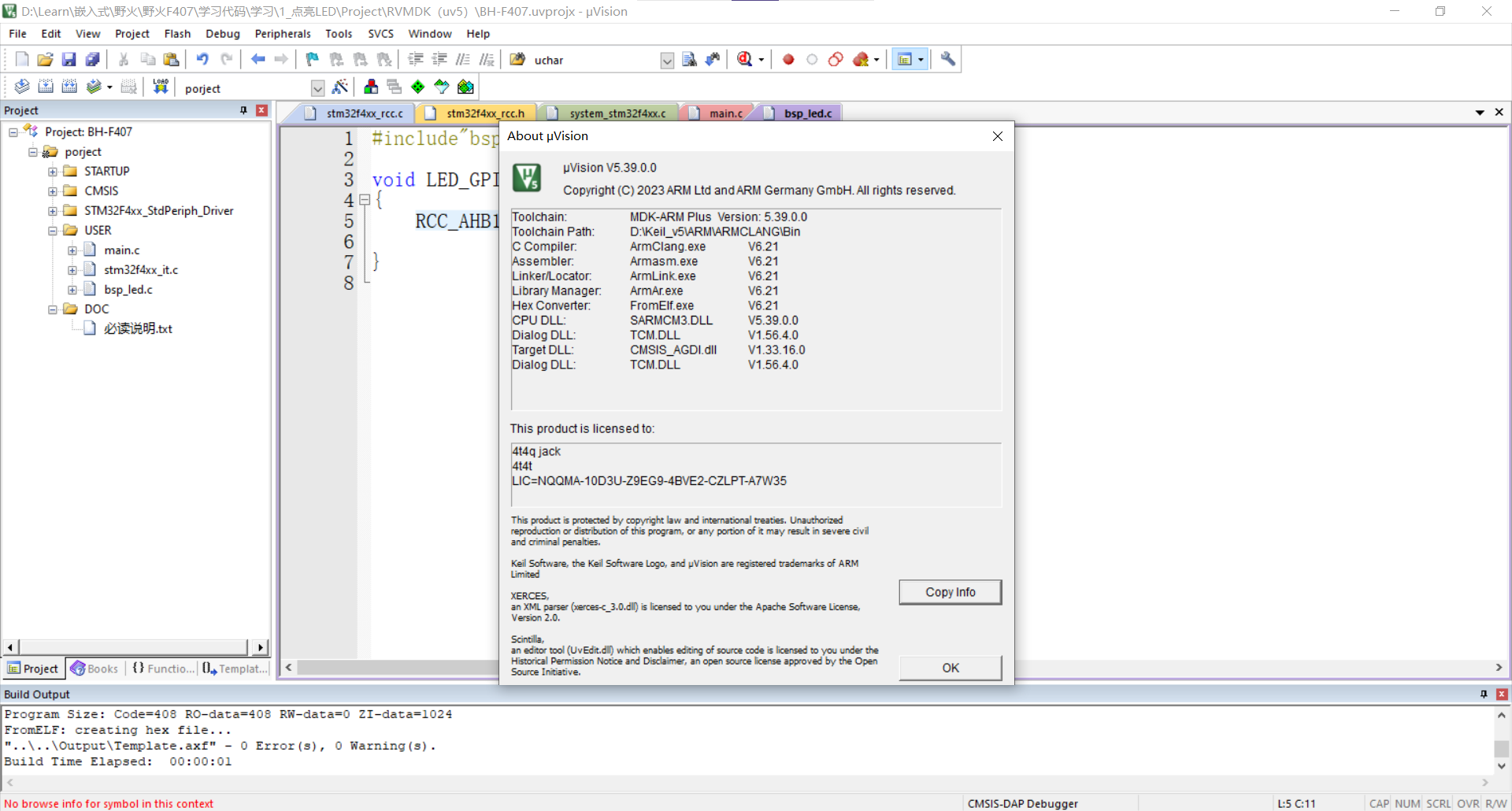Screen dimensions: 1512x811
Task: Save all files toolbar icon
Action: click(93, 59)
